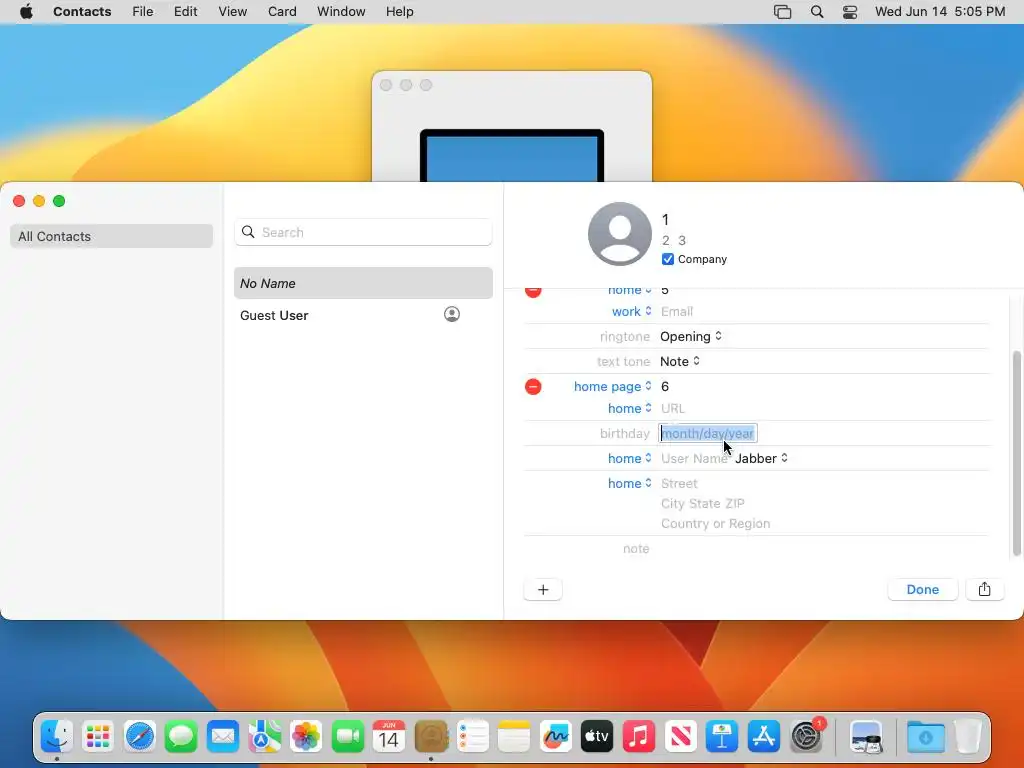The image size is (1024, 768).
Task: Uncheck the Company checkbox
Action: 667,259
